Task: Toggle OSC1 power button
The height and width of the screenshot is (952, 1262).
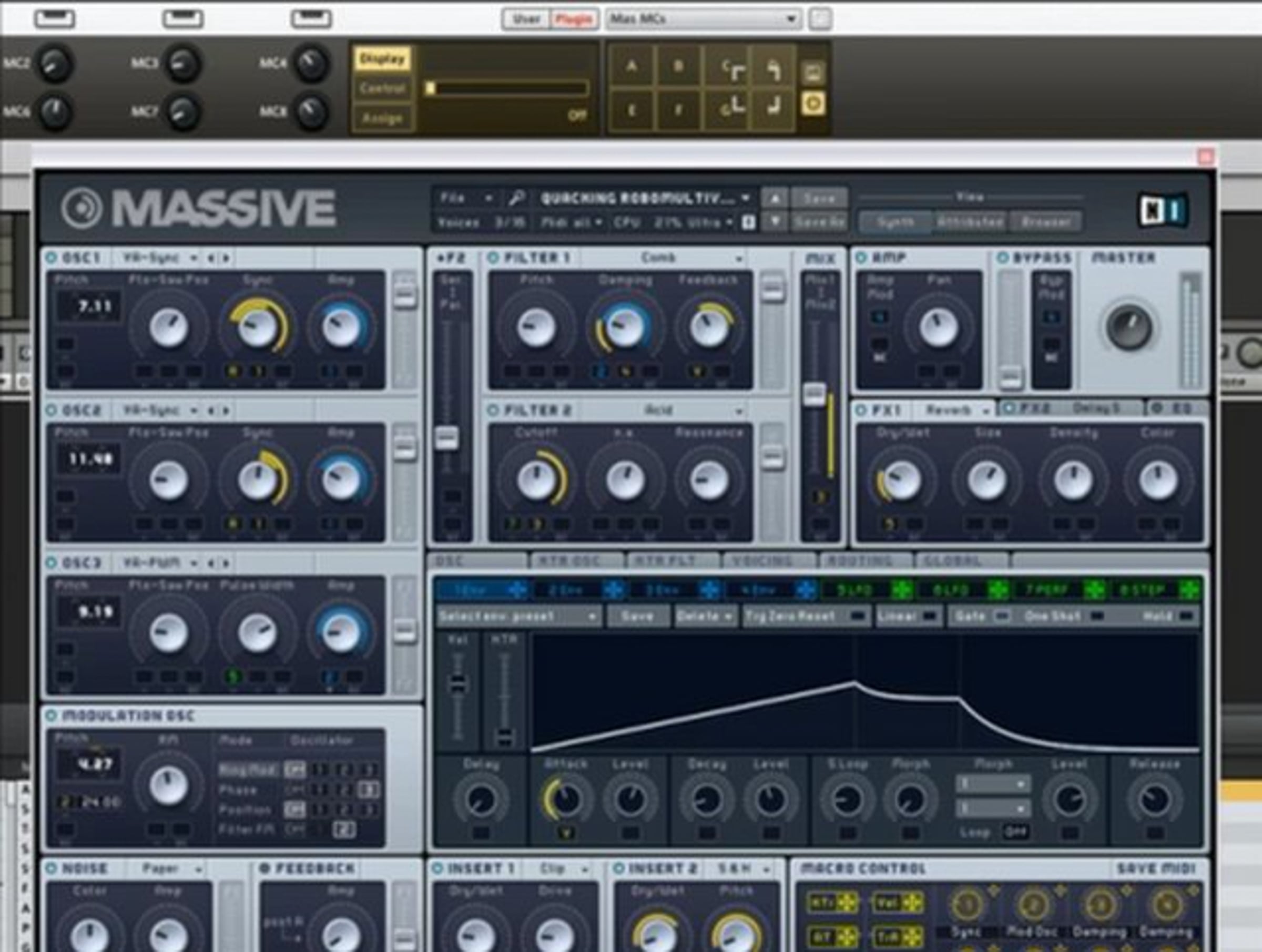Action: pos(52,259)
